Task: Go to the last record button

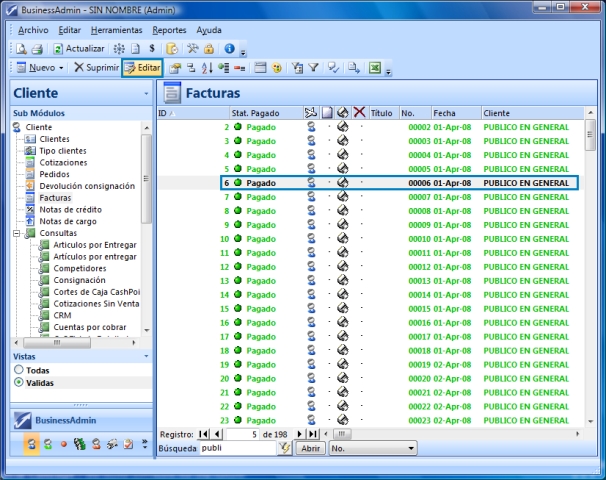Action: (313, 434)
